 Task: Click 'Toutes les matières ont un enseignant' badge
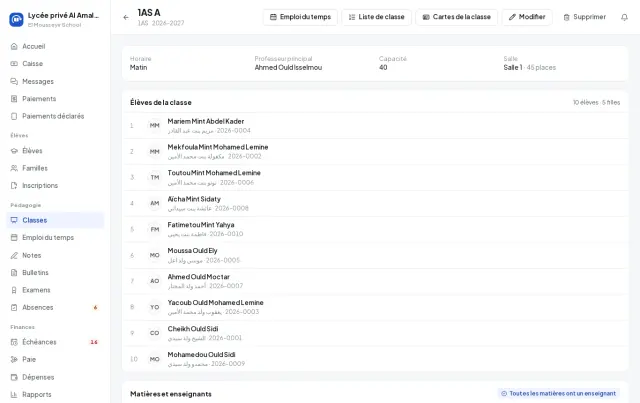(x=558, y=394)
